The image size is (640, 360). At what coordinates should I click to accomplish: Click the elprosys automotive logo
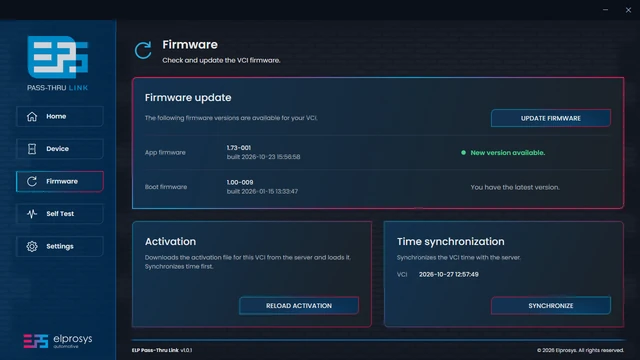coord(58,341)
